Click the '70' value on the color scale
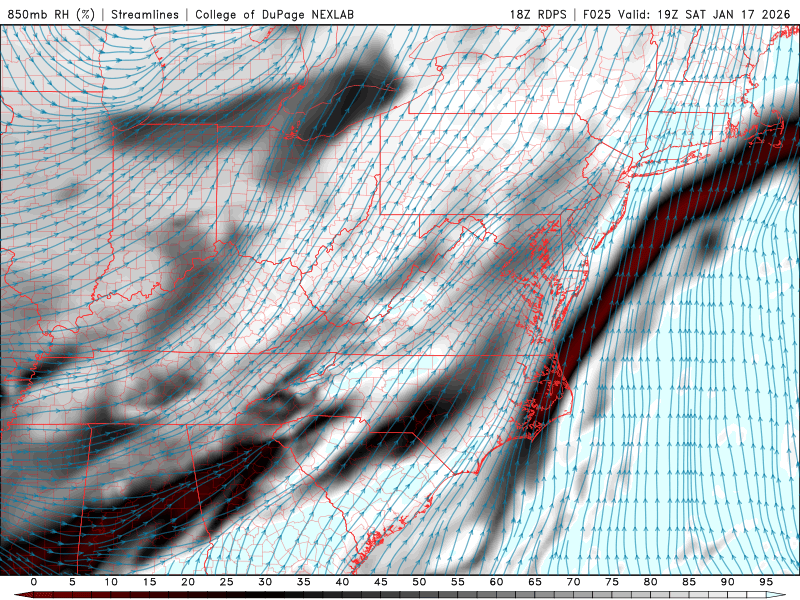The height and width of the screenshot is (600, 800). coord(573,582)
